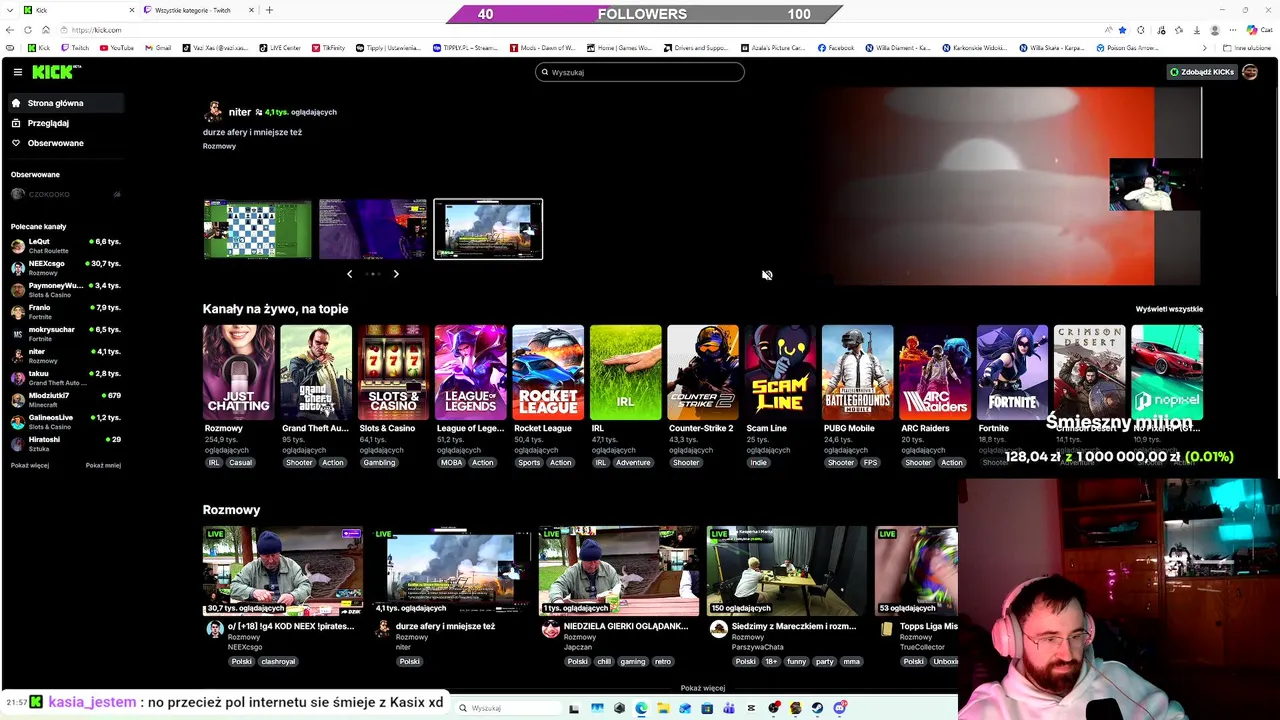Click the Kick Wyszukaj search field
The width and height of the screenshot is (1280, 720).
pos(640,72)
